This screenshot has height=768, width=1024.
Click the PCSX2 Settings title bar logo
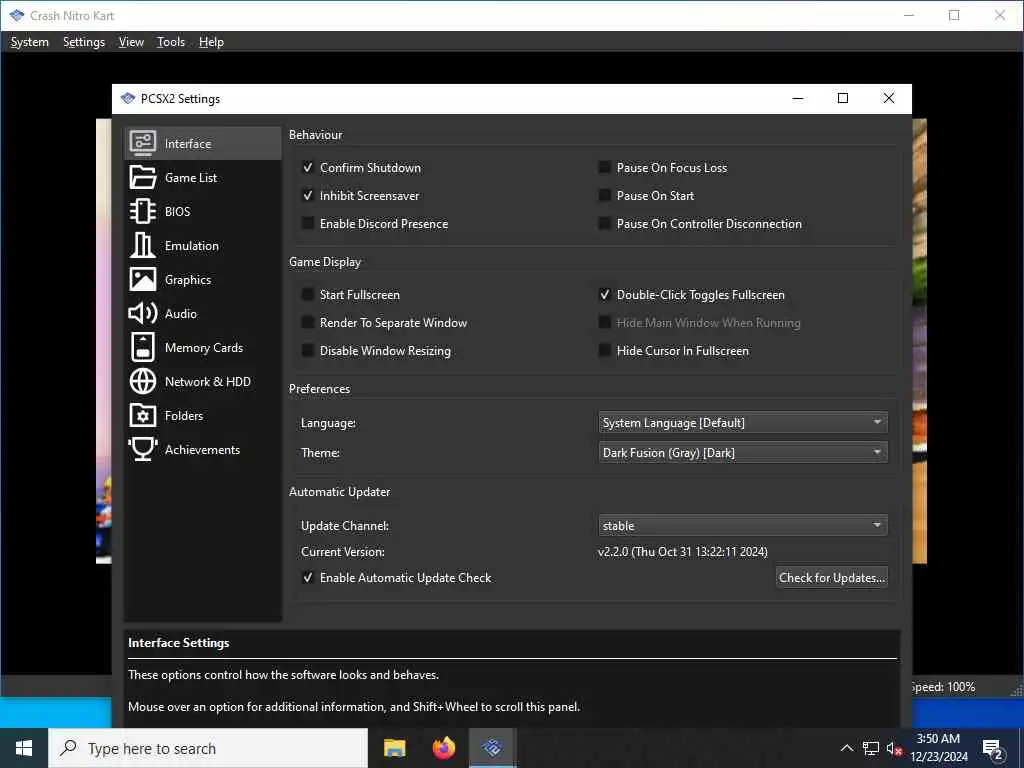tap(128, 99)
